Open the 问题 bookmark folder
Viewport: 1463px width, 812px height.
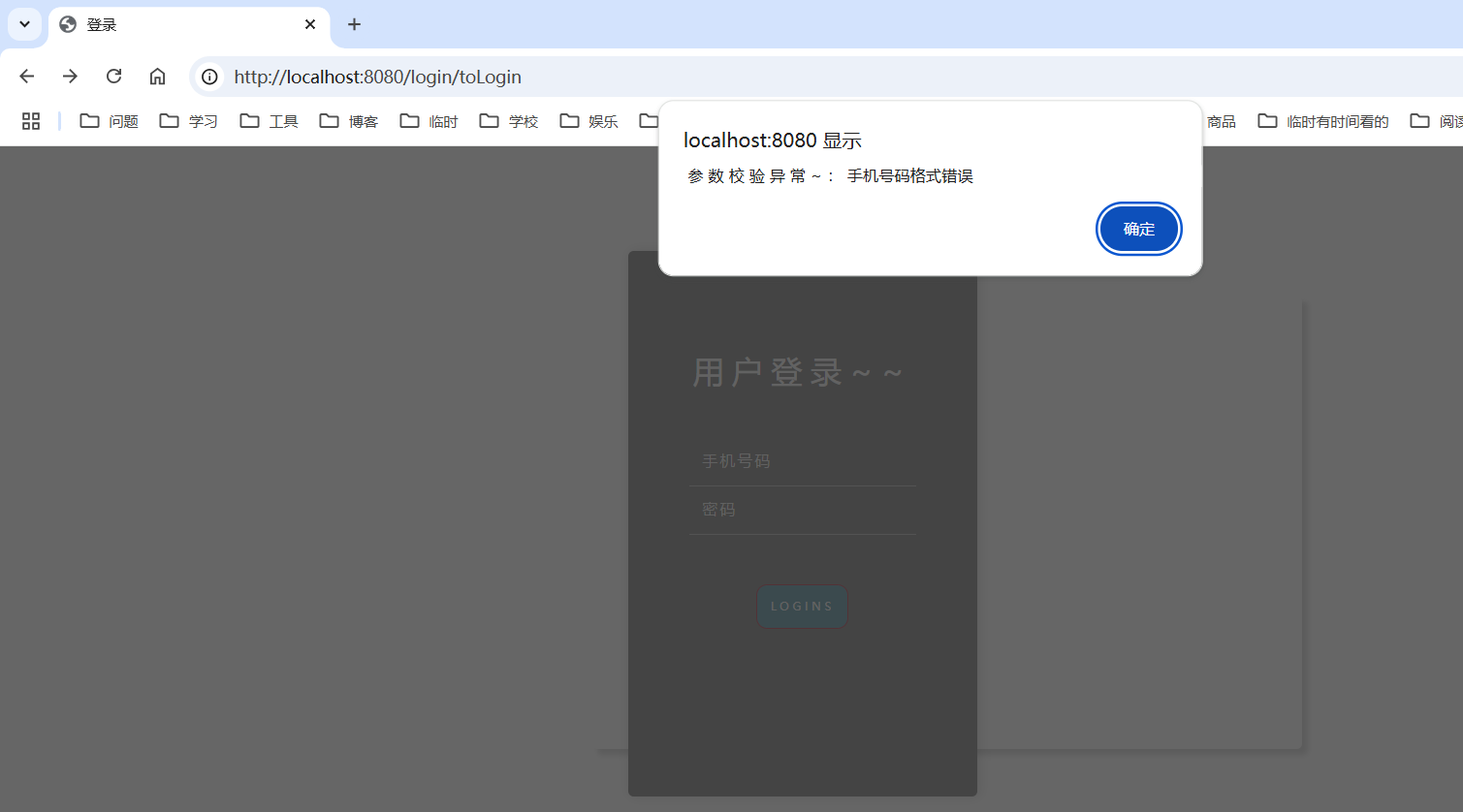(110, 121)
